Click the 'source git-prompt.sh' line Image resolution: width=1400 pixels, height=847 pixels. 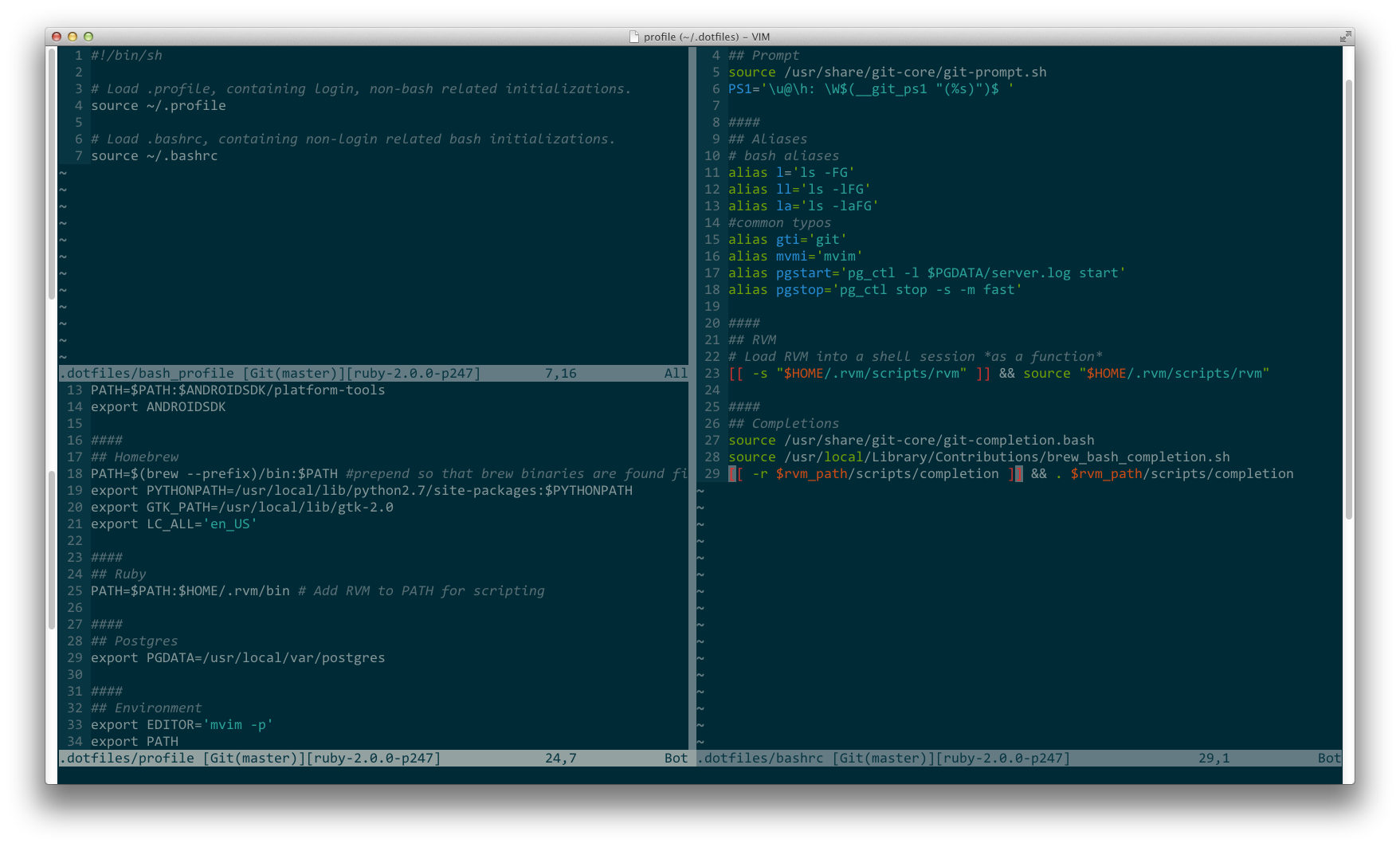click(x=888, y=72)
